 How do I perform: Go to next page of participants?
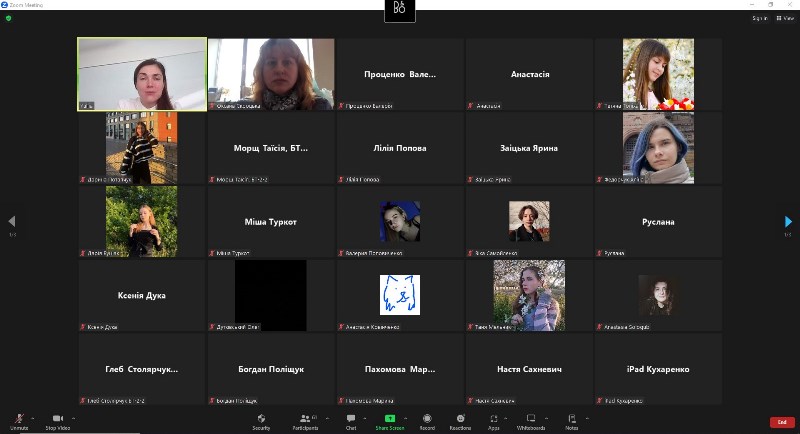[788, 221]
